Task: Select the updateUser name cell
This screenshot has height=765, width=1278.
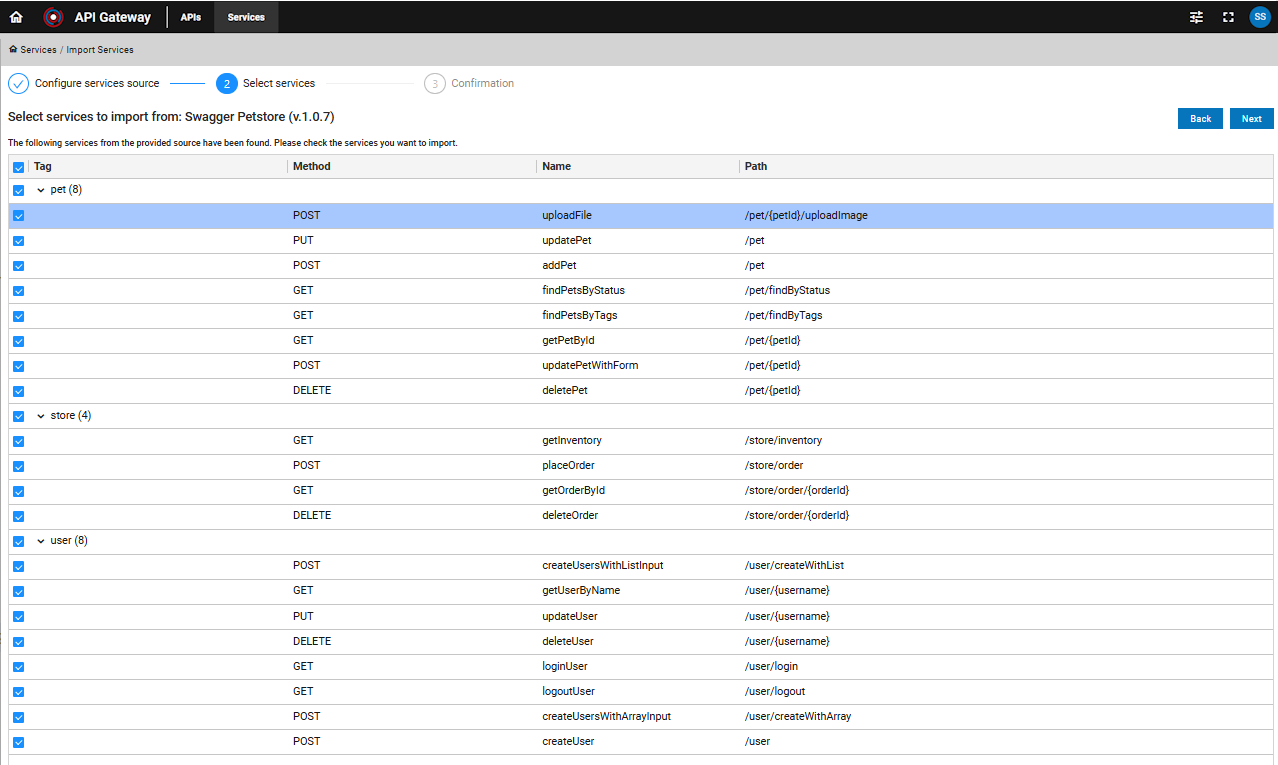Action: tap(568, 616)
